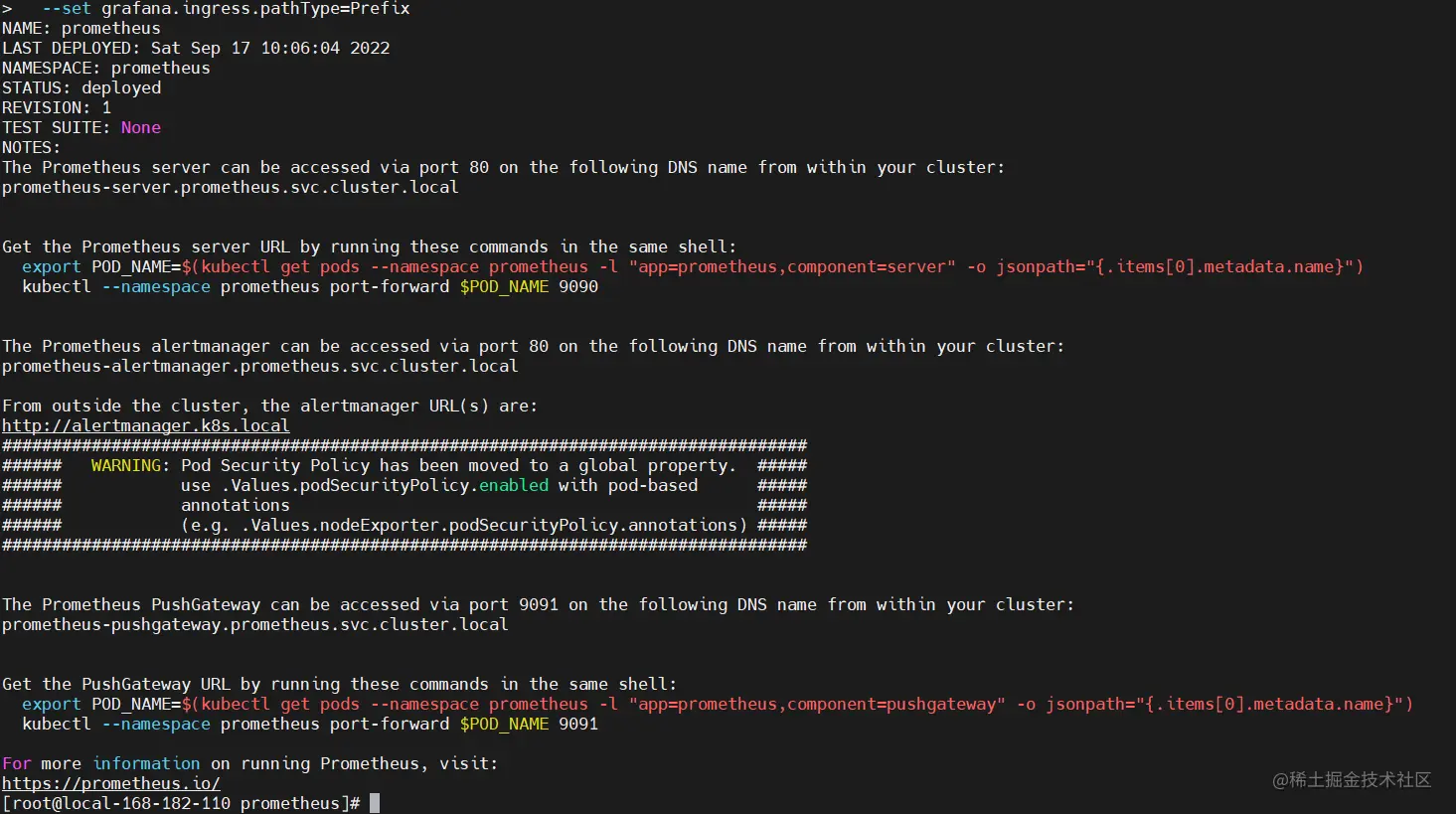1456x814 pixels.
Task: Click 'The Prometheus alertmanager can be accessed' line
Action: (534, 346)
